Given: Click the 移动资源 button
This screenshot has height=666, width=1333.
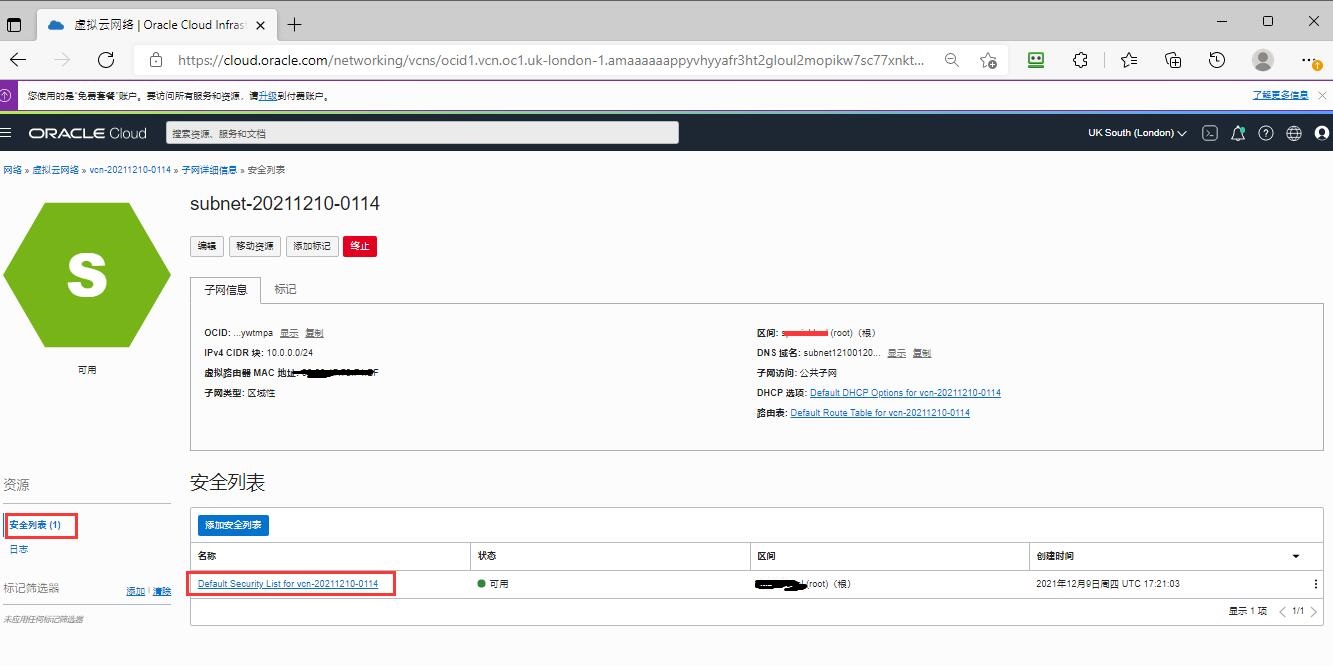Looking at the screenshot, I should point(254,246).
